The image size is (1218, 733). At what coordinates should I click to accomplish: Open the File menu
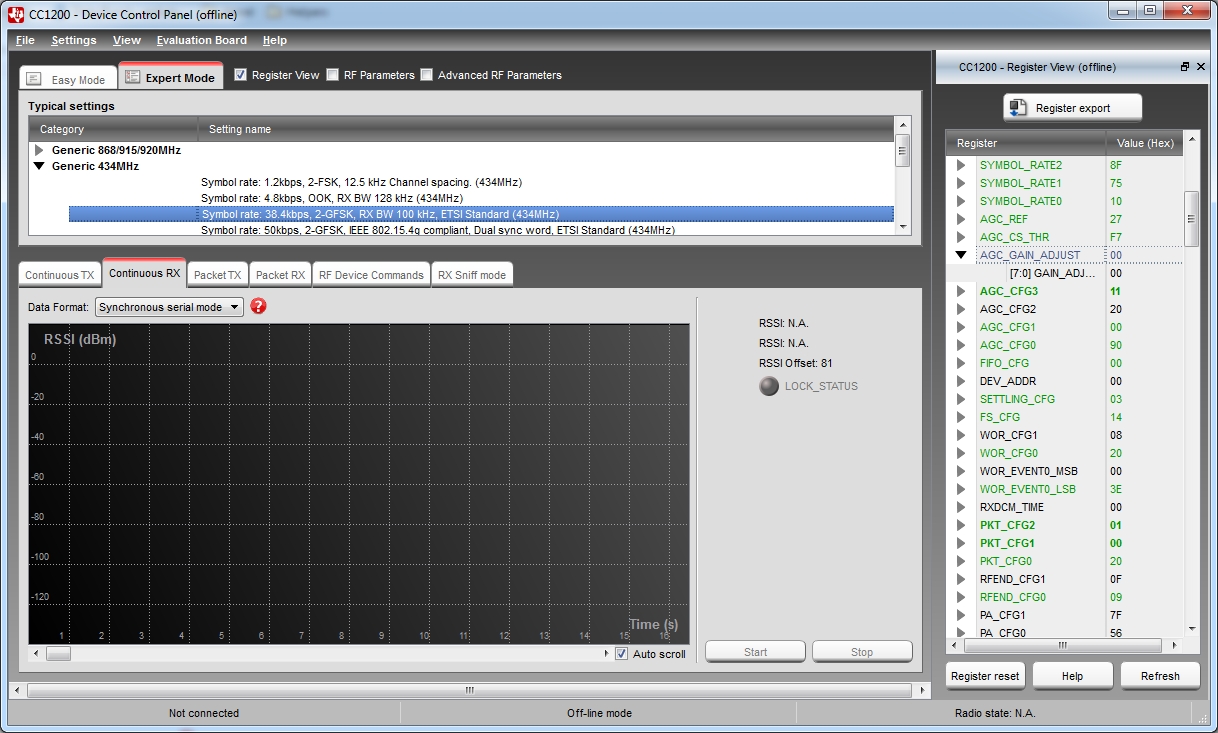[x=25, y=40]
